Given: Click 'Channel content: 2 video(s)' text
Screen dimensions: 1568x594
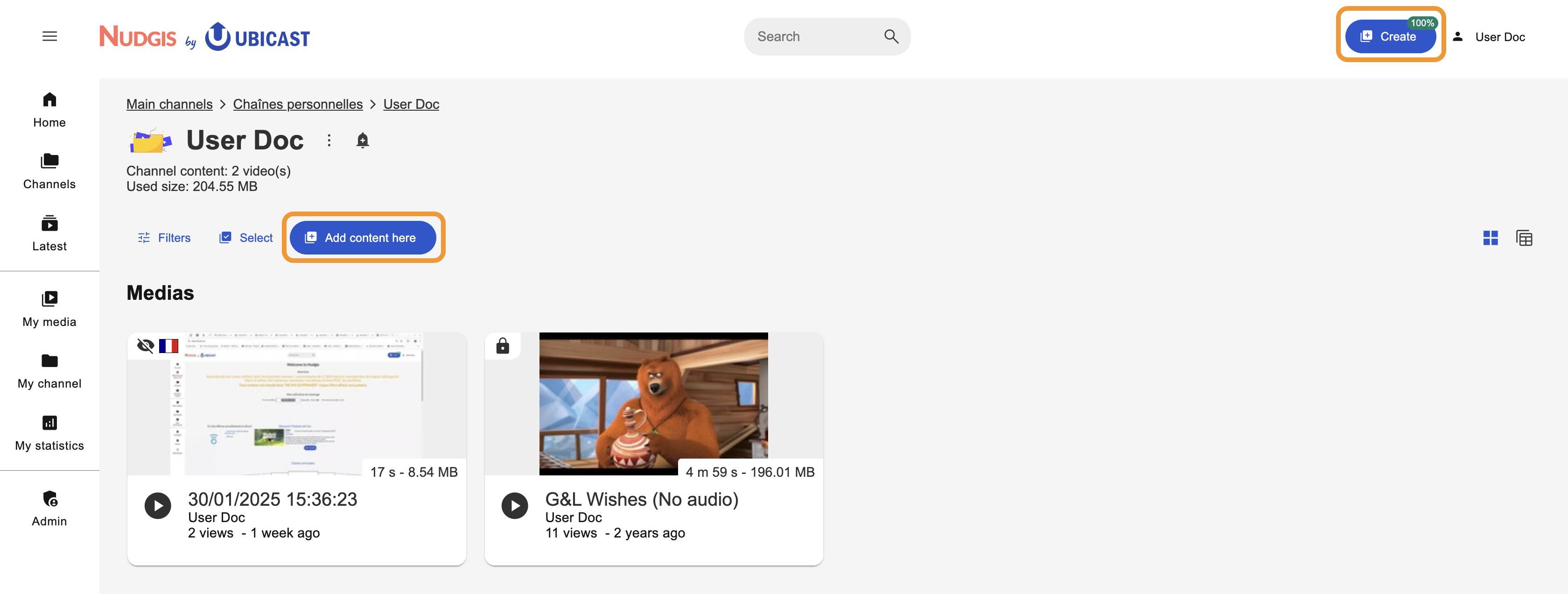Looking at the screenshot, I should pos(208,170).
